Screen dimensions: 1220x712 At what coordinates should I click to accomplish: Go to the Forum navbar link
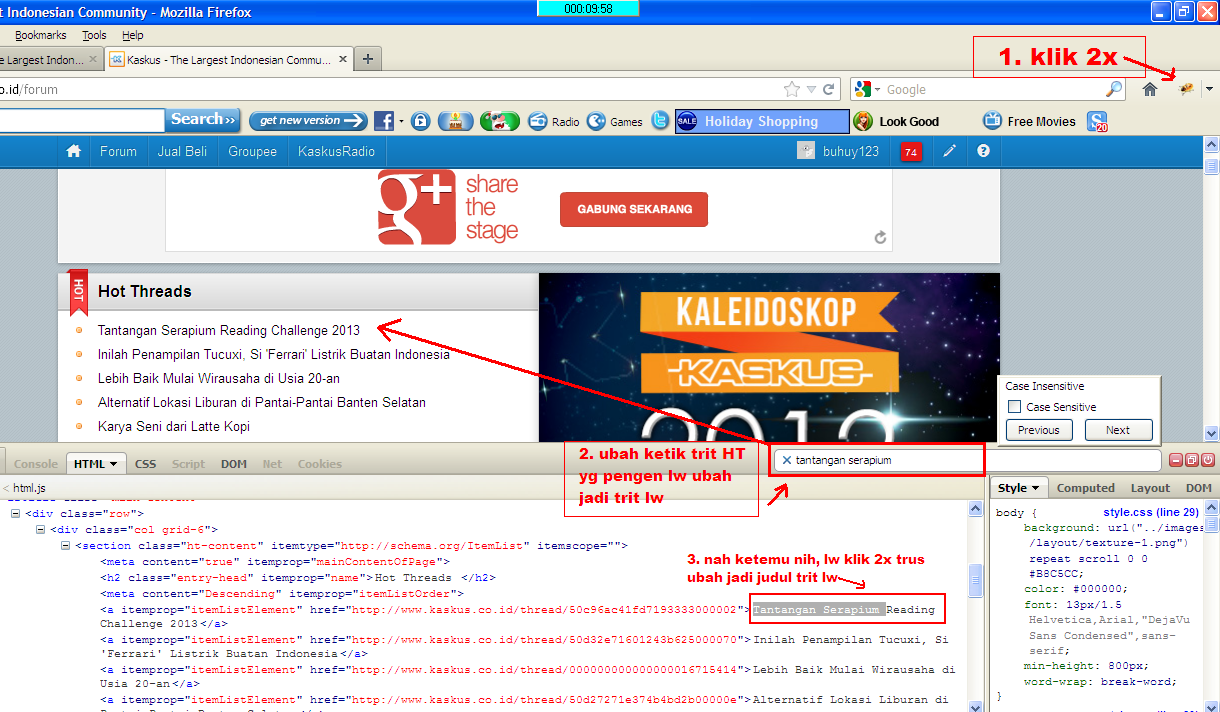(x=118, y=151)
